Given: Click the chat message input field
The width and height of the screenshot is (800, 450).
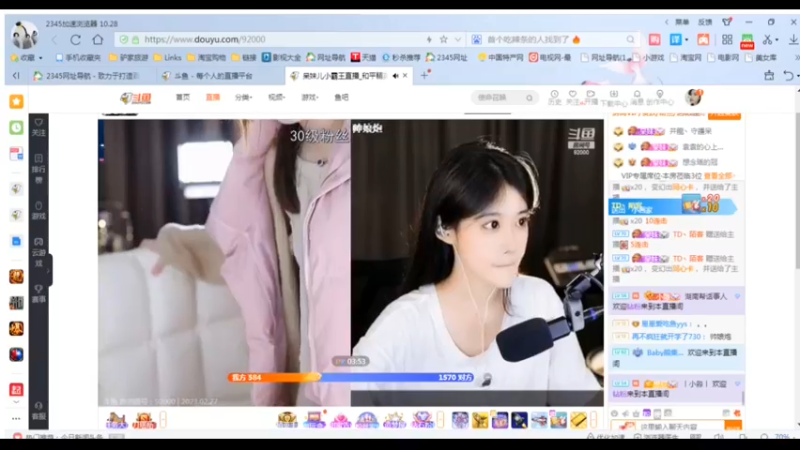Looking at the screenshot, I should [667, 426].
